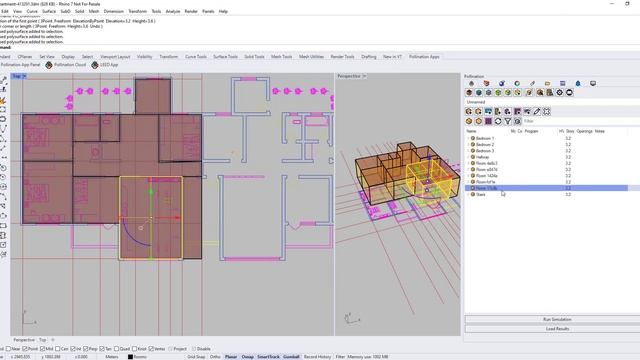The height and width of the screenshot is (360, 640).
Task: Toggle the Perp osnap checkbox
Action: point(86,349)
